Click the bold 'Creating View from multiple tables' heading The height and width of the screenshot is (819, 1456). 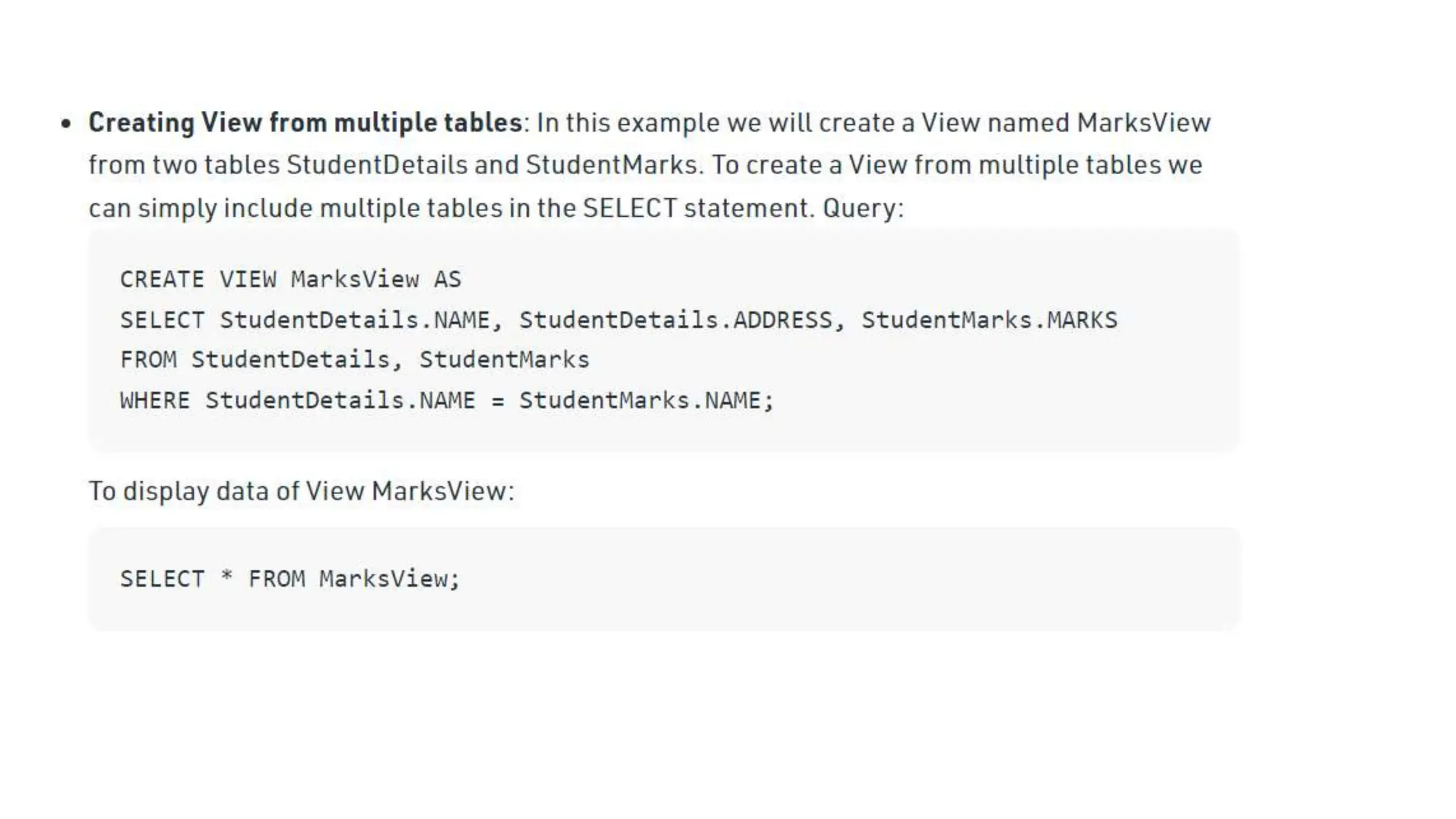[306, 123]
